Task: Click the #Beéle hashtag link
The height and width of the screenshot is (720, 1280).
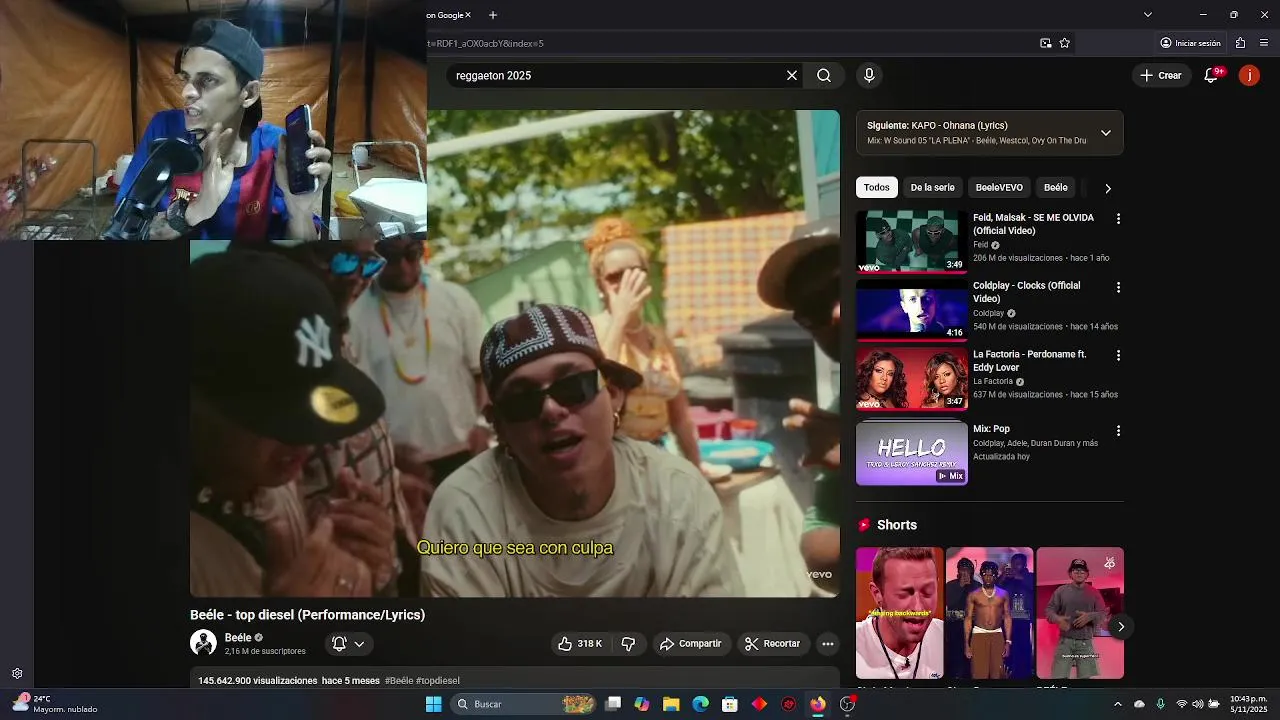Action: [398, 681]
